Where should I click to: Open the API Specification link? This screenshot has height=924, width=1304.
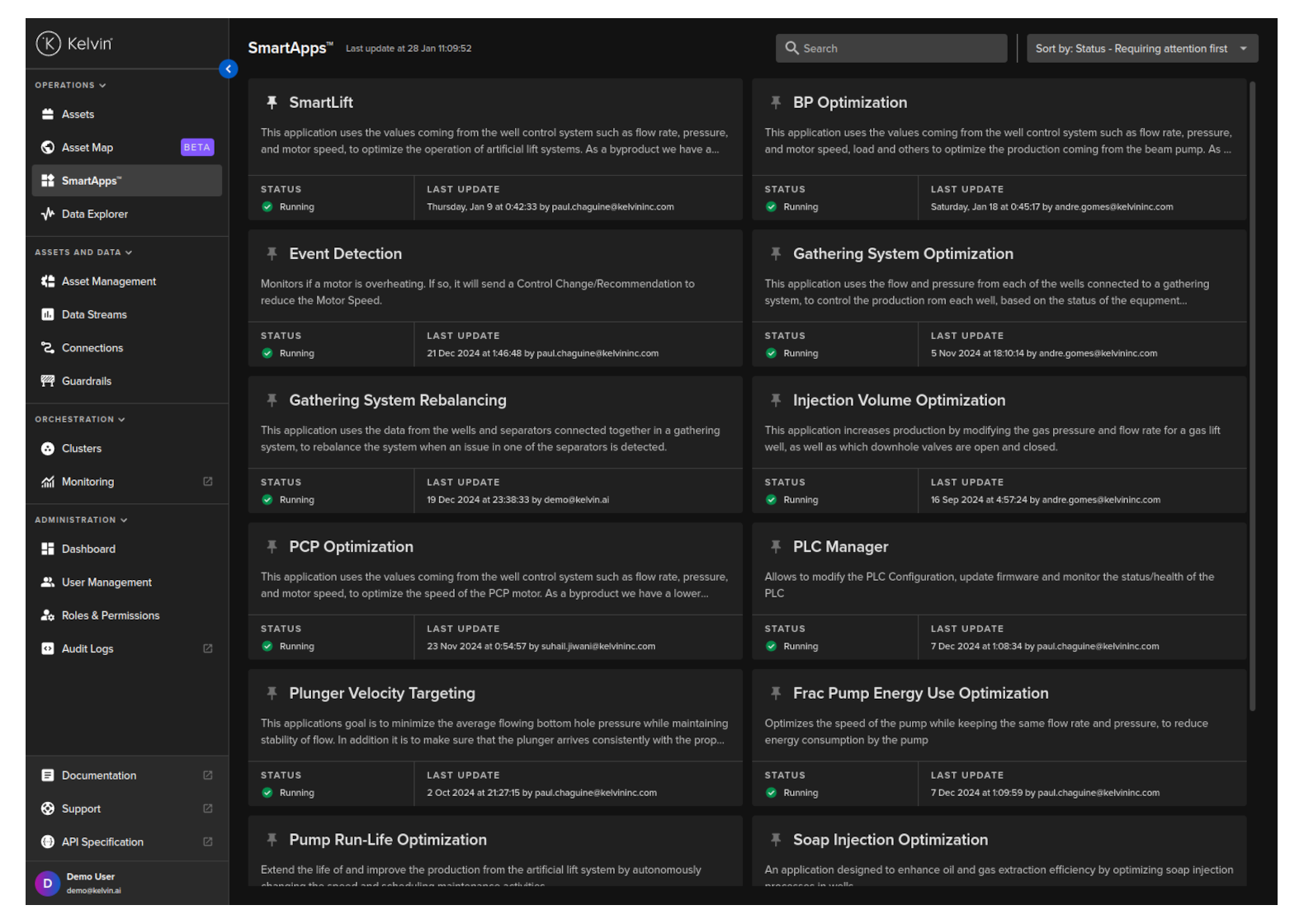click(102, 842)
